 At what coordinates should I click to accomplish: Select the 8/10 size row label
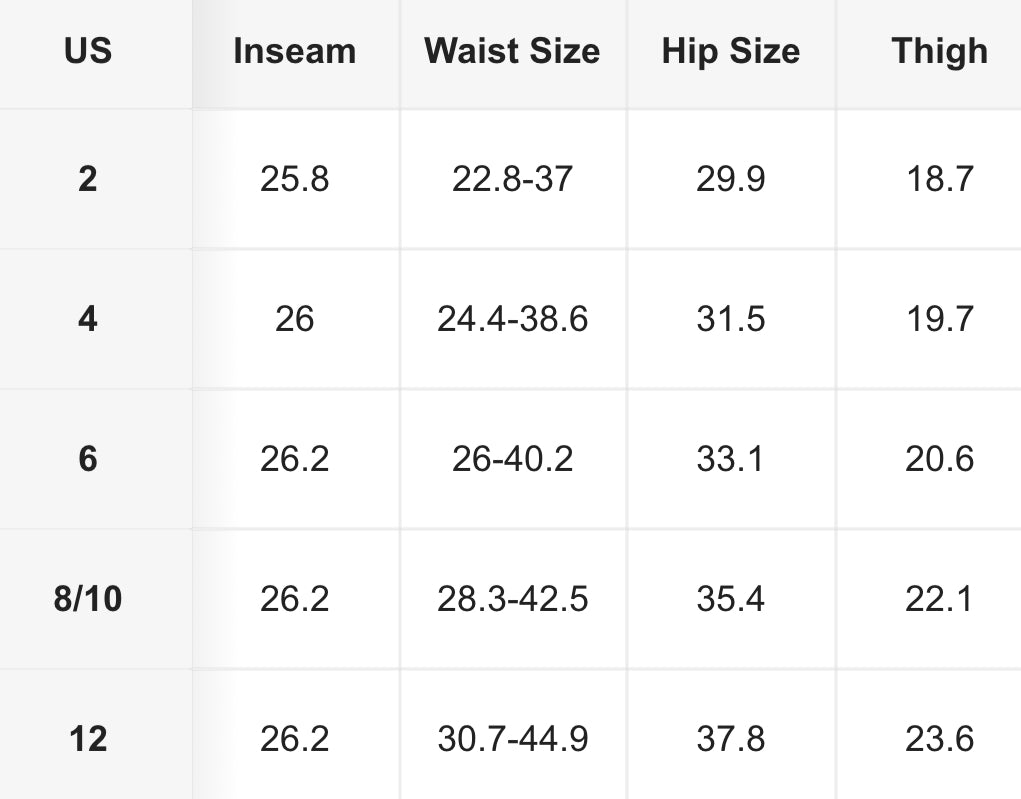88,599
